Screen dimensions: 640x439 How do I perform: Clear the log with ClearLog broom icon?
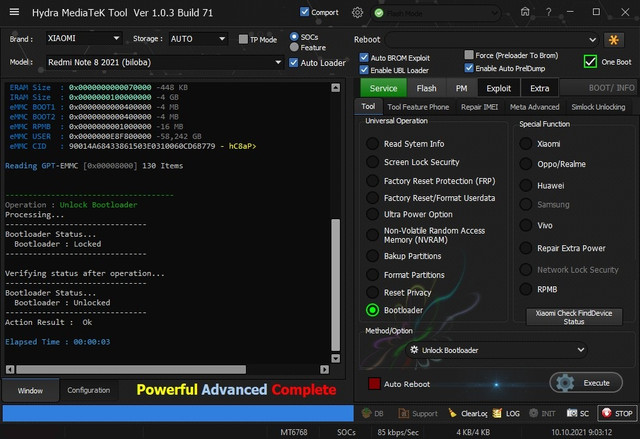point(454,413)
